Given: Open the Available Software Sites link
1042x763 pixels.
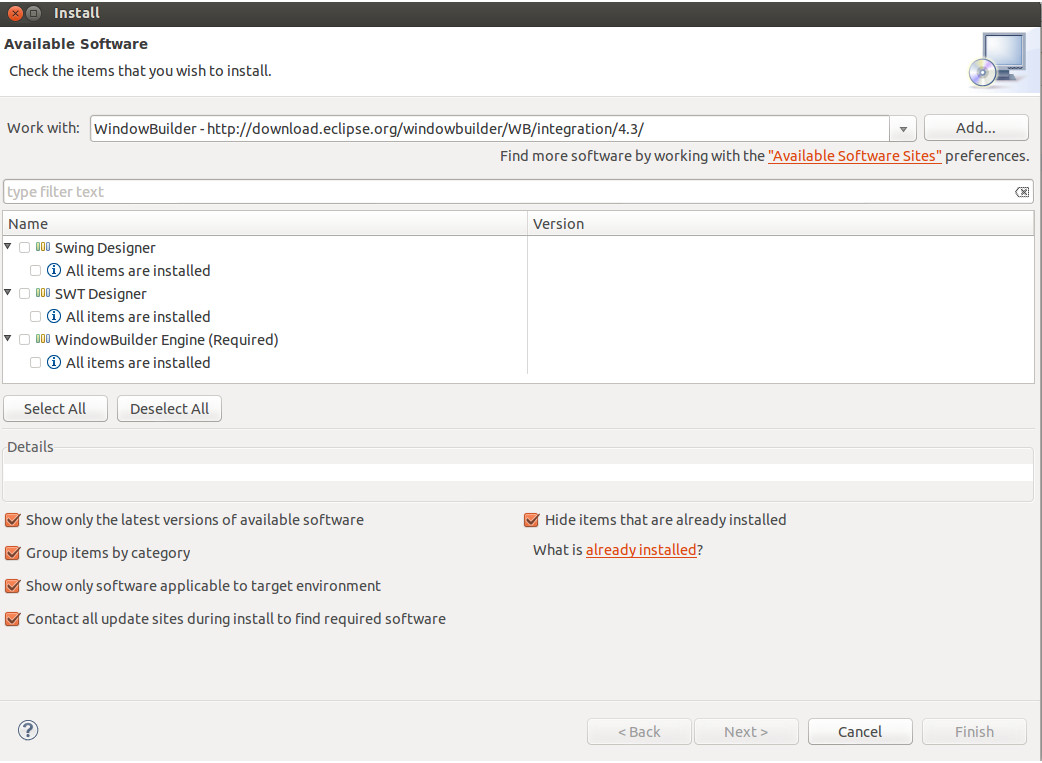Looking at the screenshot, I should click(x=855, y=156).
